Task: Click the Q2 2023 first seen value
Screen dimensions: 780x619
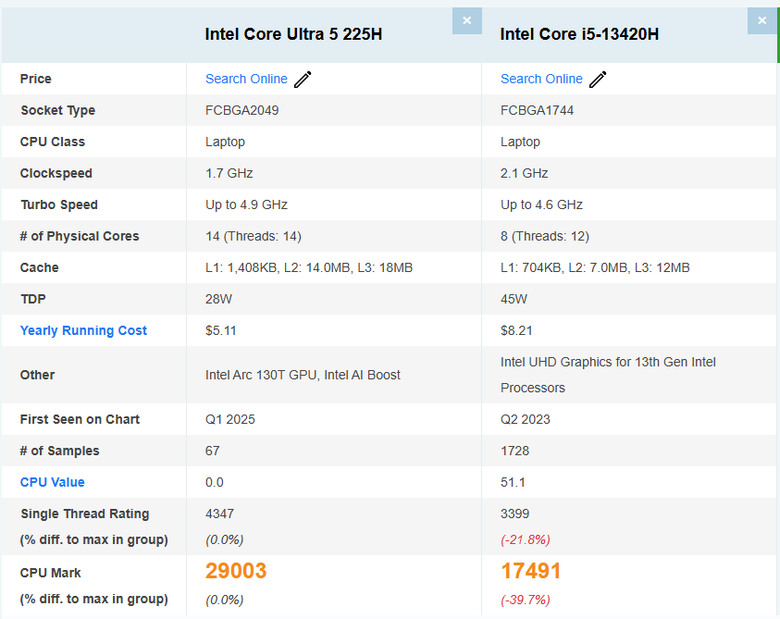Action: [525, 419]
